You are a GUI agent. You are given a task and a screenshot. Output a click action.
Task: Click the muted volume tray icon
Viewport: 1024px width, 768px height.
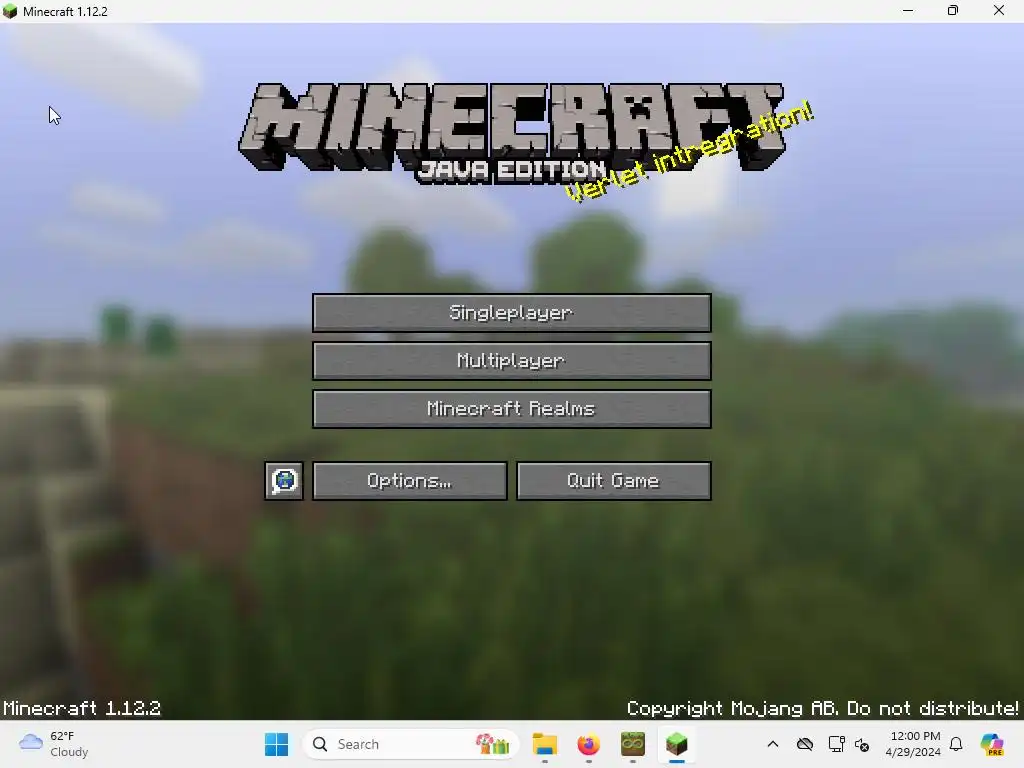862,744
